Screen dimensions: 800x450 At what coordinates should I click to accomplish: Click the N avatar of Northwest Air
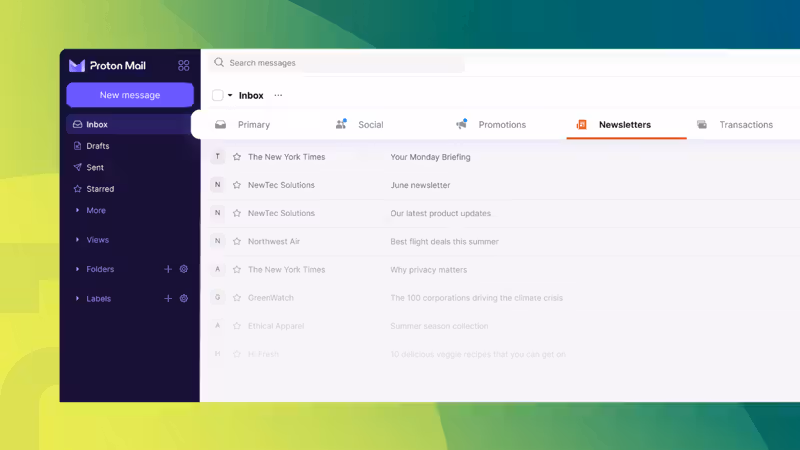[x=217, y=241]
